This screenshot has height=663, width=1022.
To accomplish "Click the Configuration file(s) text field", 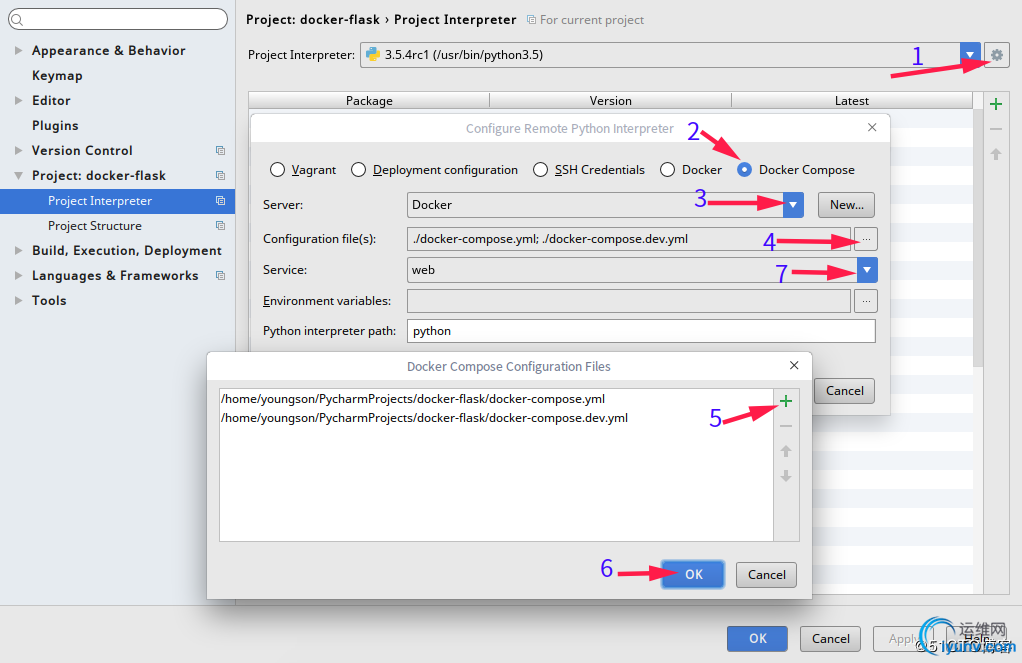I will (629, 239).
